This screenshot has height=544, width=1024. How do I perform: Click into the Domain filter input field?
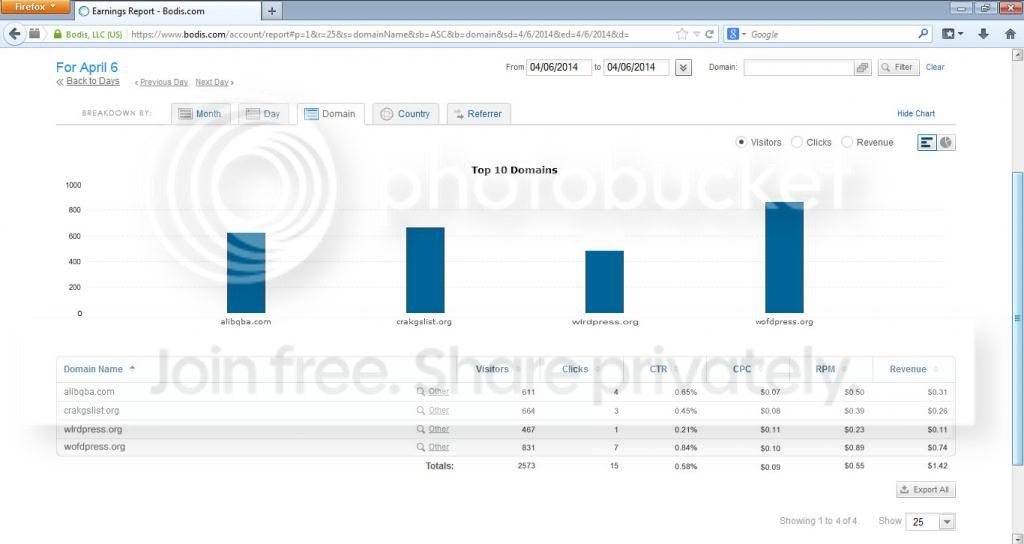798,67
